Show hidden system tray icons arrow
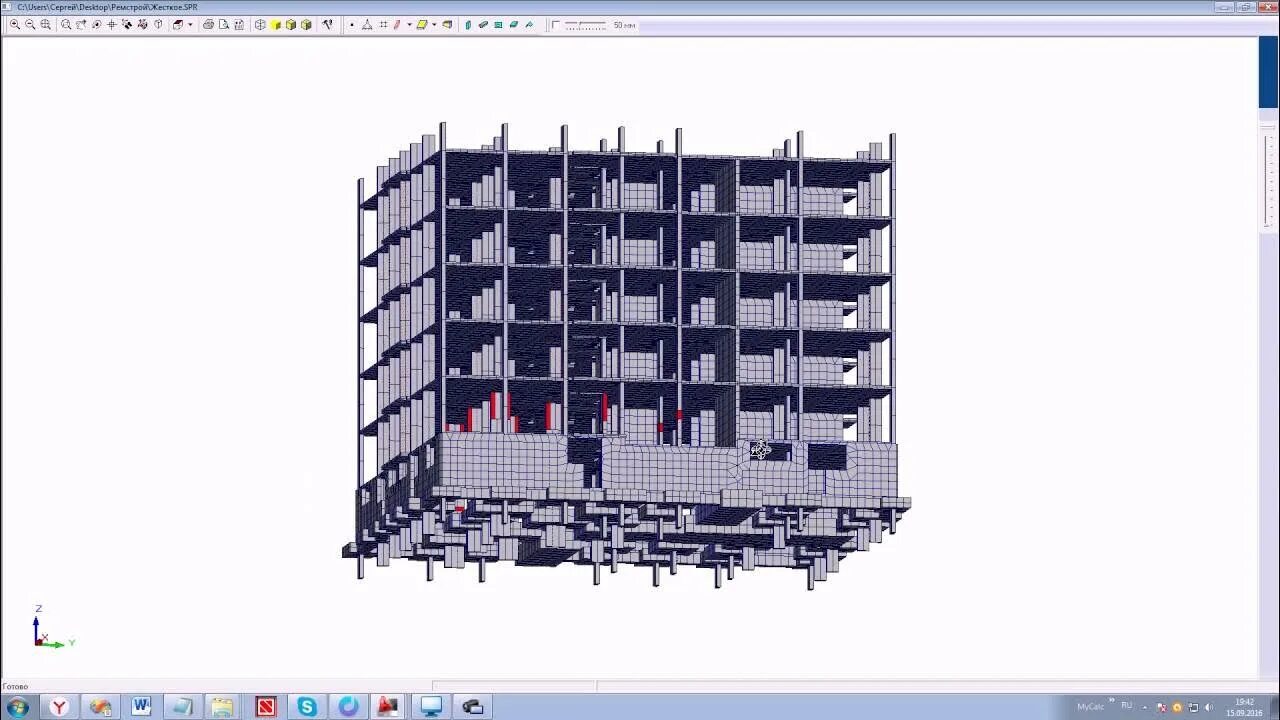Viewport: 1280px width, 720px height. pyautogui.click(x=1145, y=708)
